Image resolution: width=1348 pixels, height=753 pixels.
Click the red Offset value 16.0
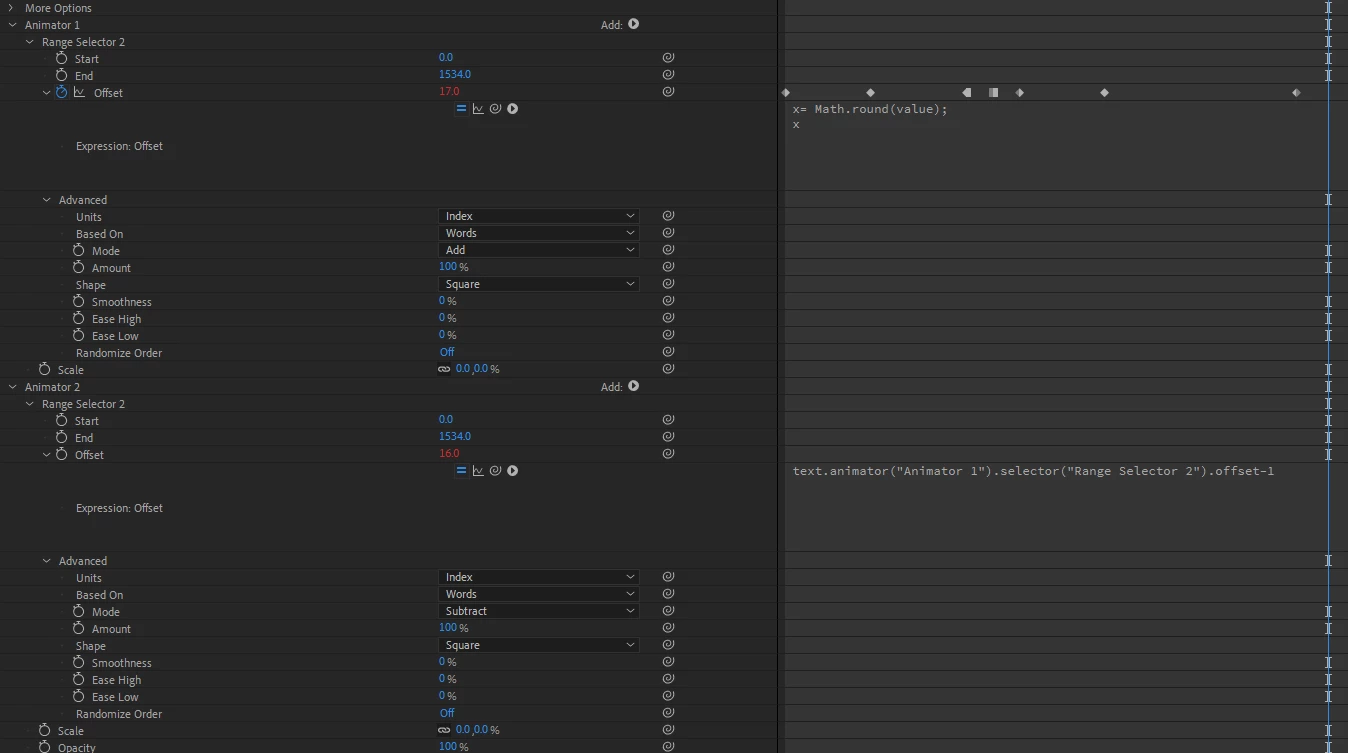pos(449,453)
